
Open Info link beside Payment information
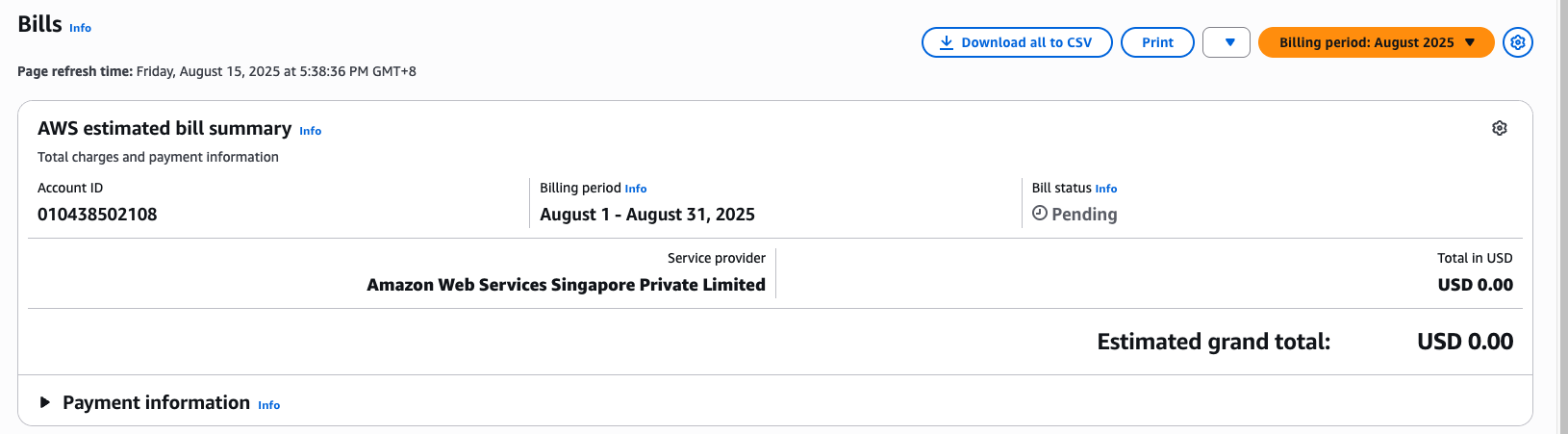tap(269, 405)
